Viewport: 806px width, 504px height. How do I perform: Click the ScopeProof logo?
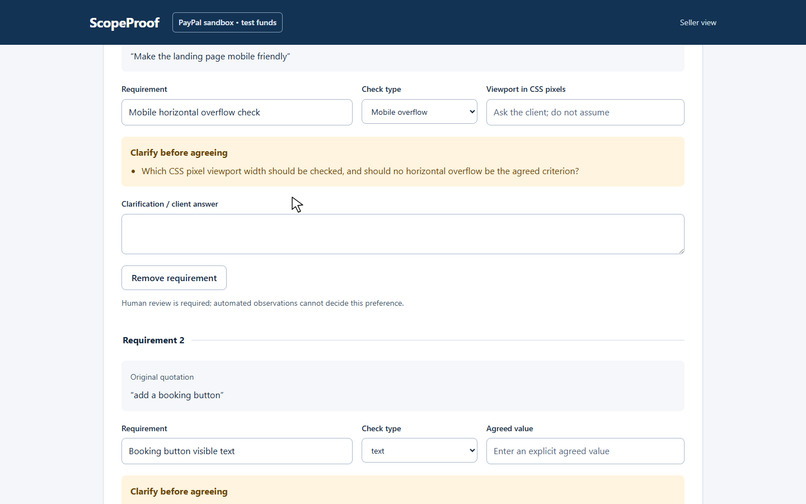(124, 23)
